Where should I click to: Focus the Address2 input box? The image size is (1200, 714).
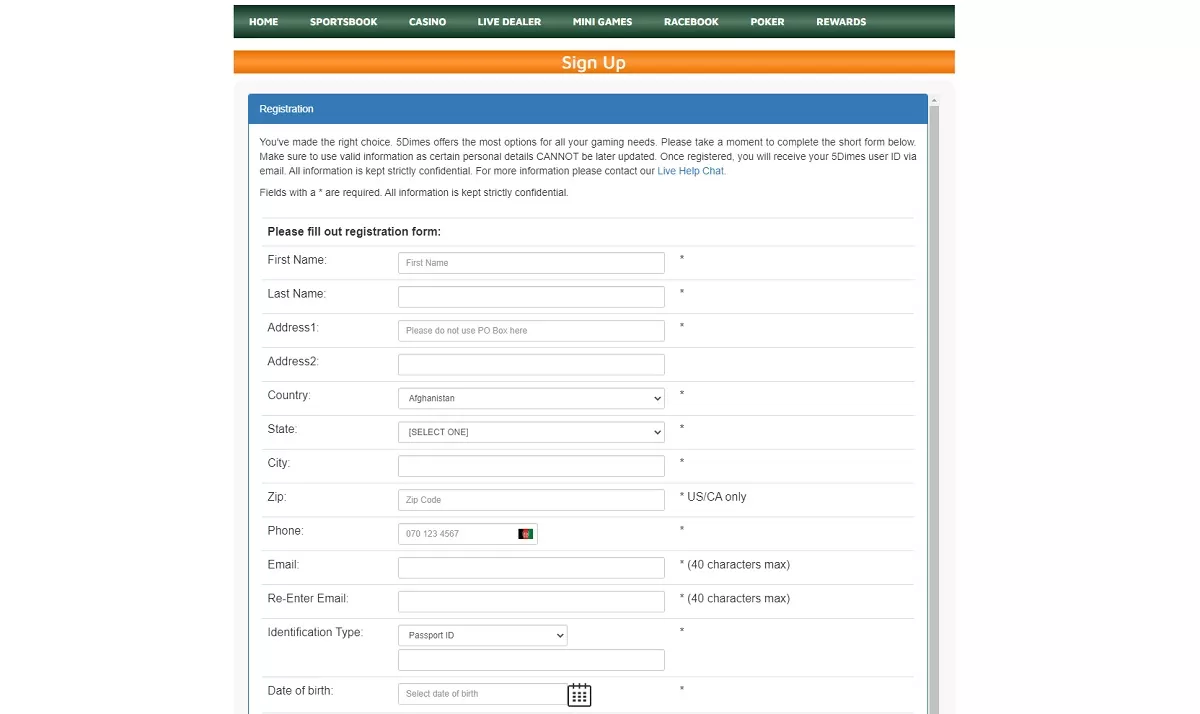[531, 365]
